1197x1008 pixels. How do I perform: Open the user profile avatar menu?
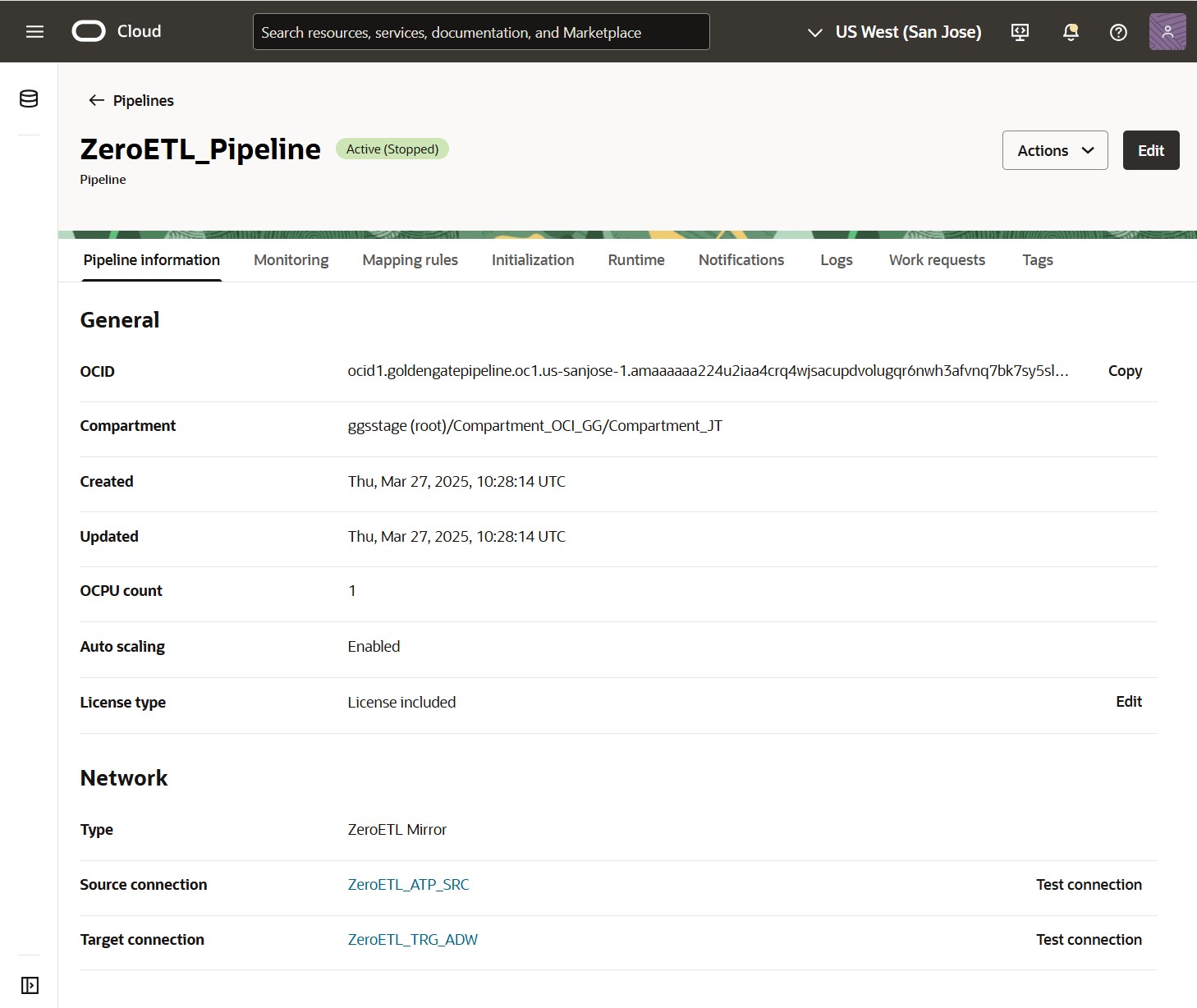pos(1167,31)
